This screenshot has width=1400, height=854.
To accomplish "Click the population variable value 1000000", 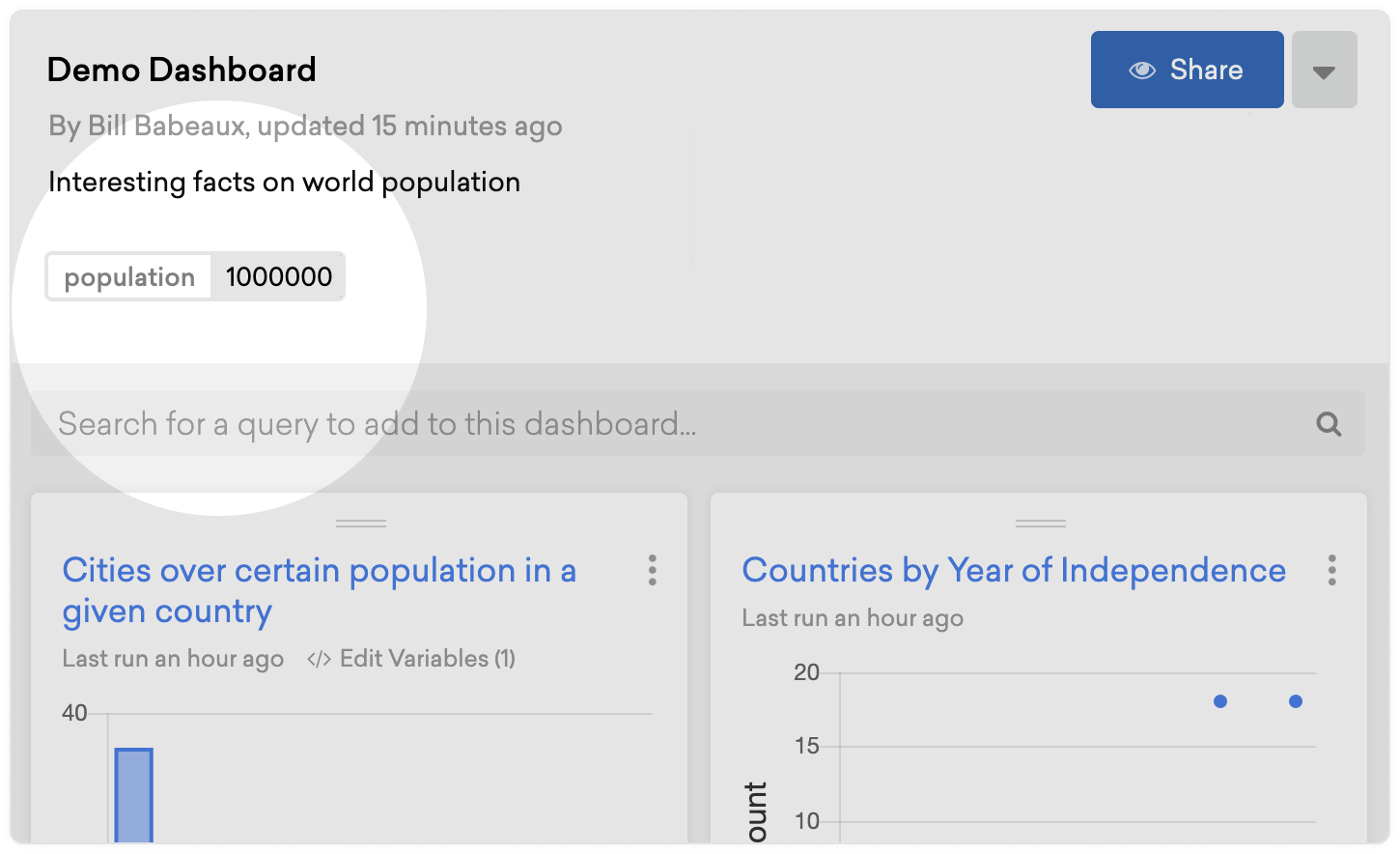I will coord(278,277).
